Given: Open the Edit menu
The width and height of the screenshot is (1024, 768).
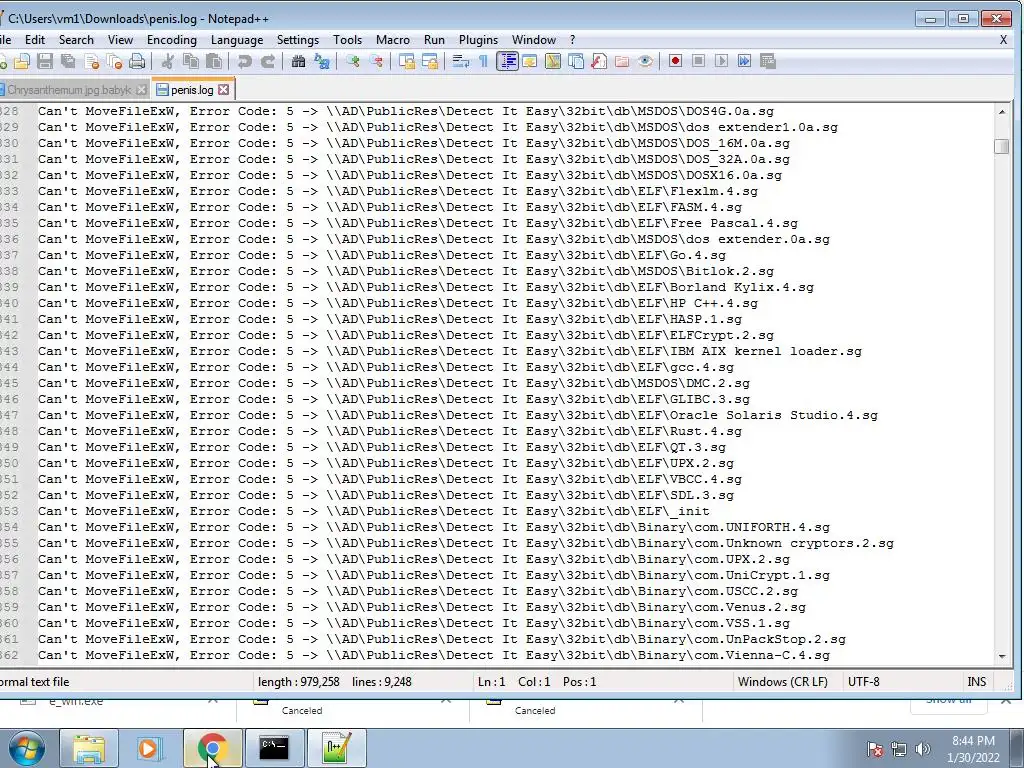Looking at the screenshot, I should pyautogui.click(x=35, y=40).
